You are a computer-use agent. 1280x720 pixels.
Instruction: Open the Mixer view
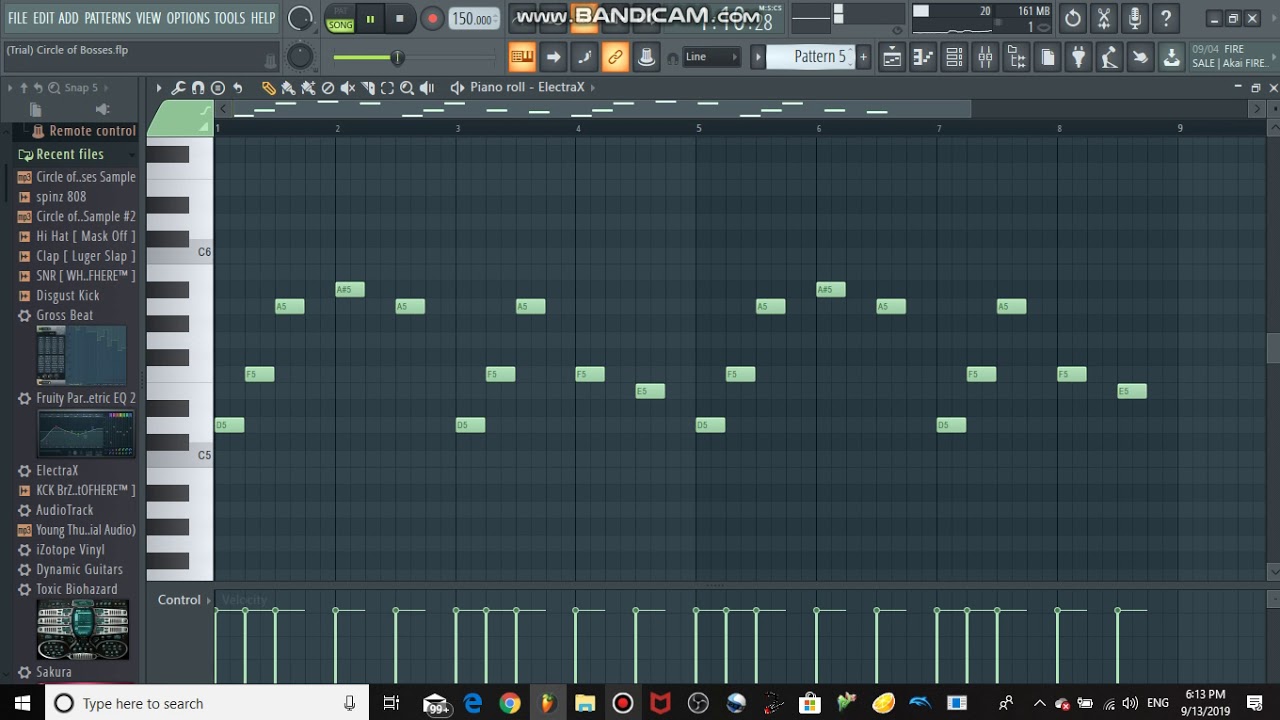985,57
